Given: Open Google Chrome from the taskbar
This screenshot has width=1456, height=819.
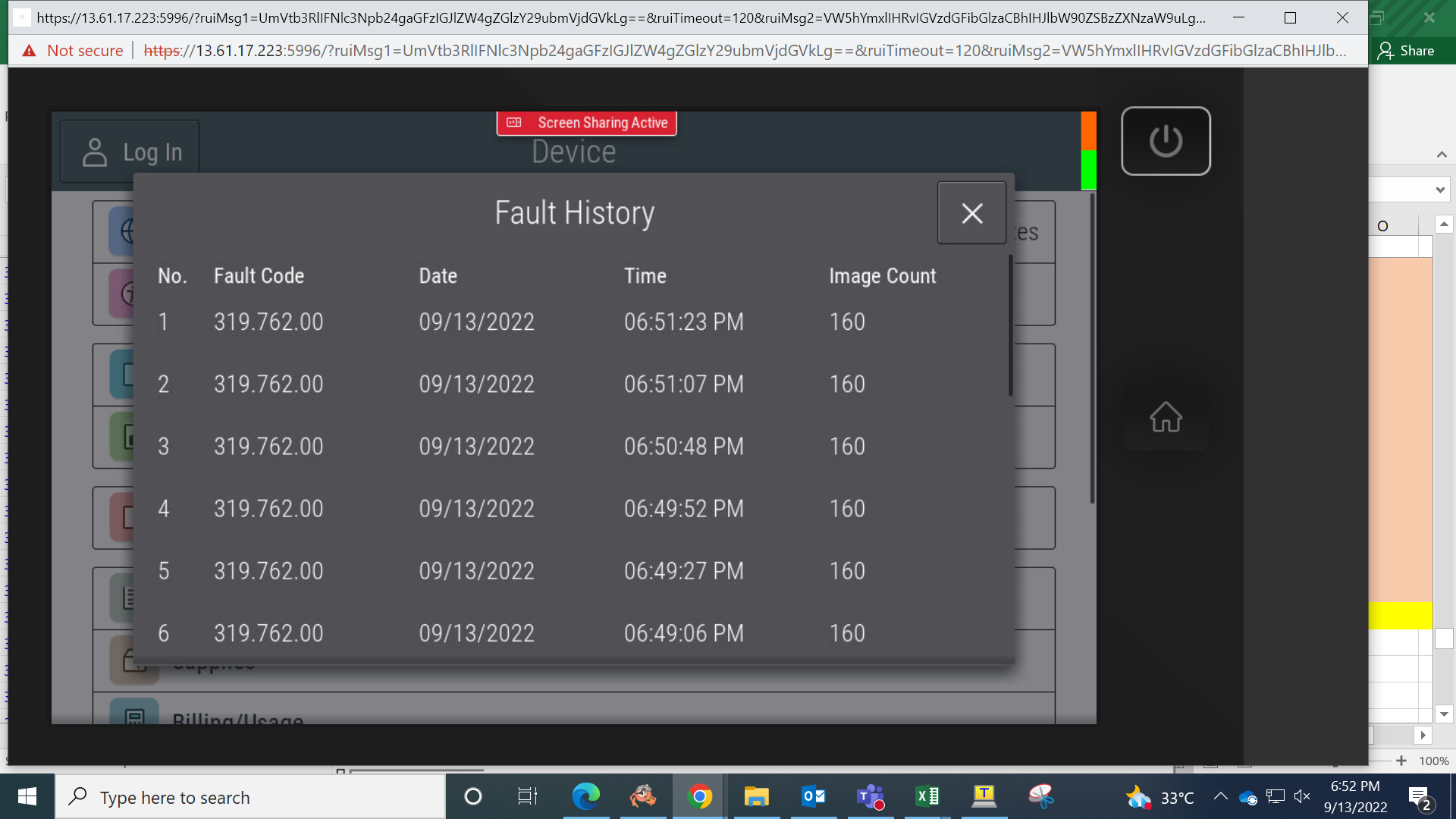Looking at the screenshot, I should (699, 796).
